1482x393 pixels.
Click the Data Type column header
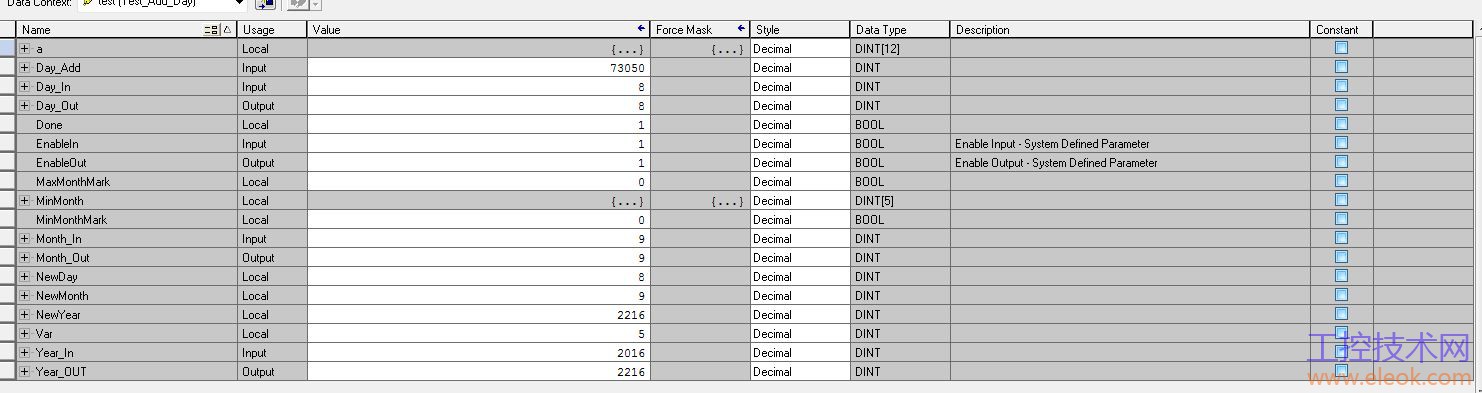pyautogui.click(x=900, y=29)
